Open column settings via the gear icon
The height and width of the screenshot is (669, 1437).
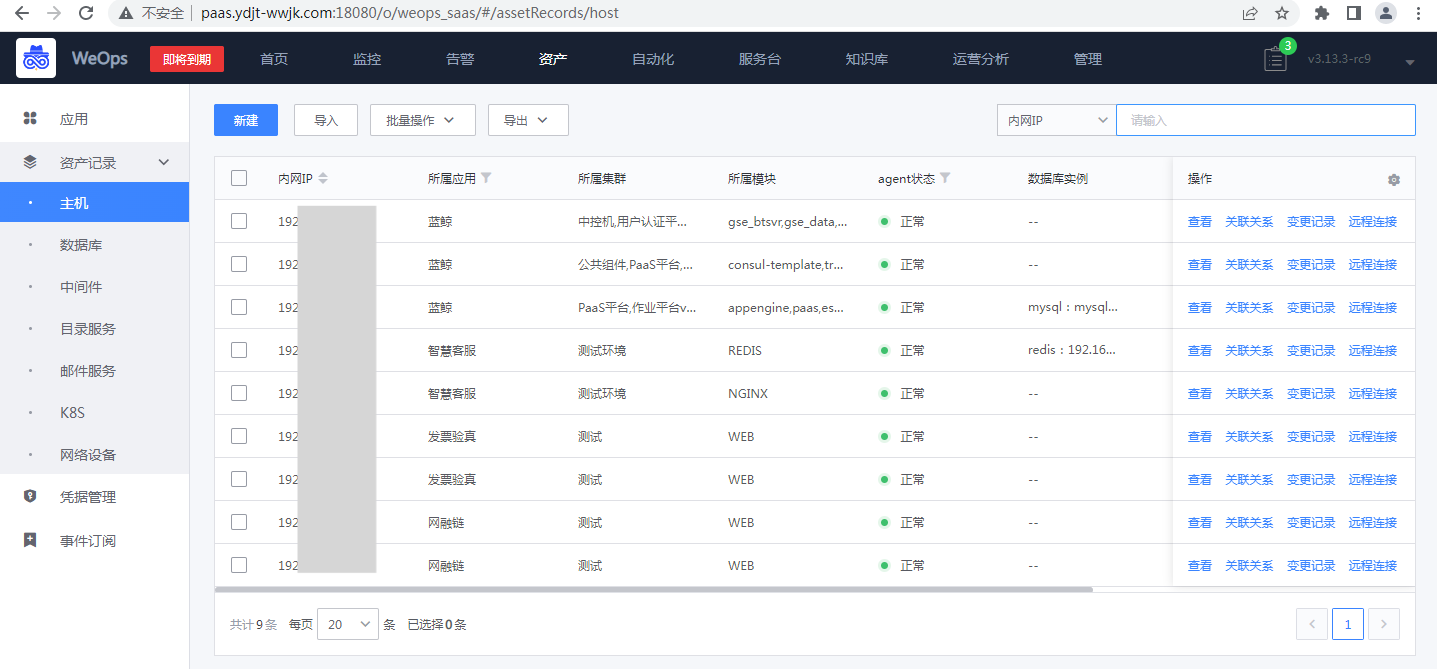[1393, 179]
